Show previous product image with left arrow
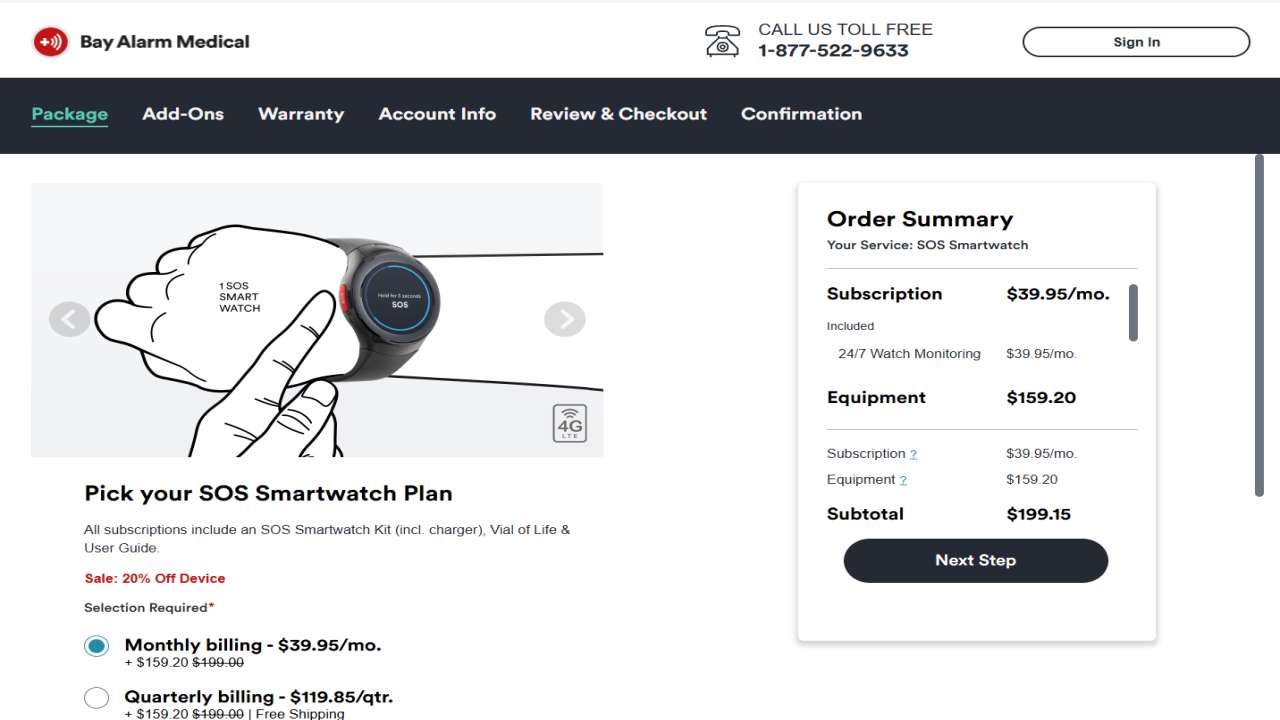Screen dimensions: 1280x720 (x=69, y=319)
